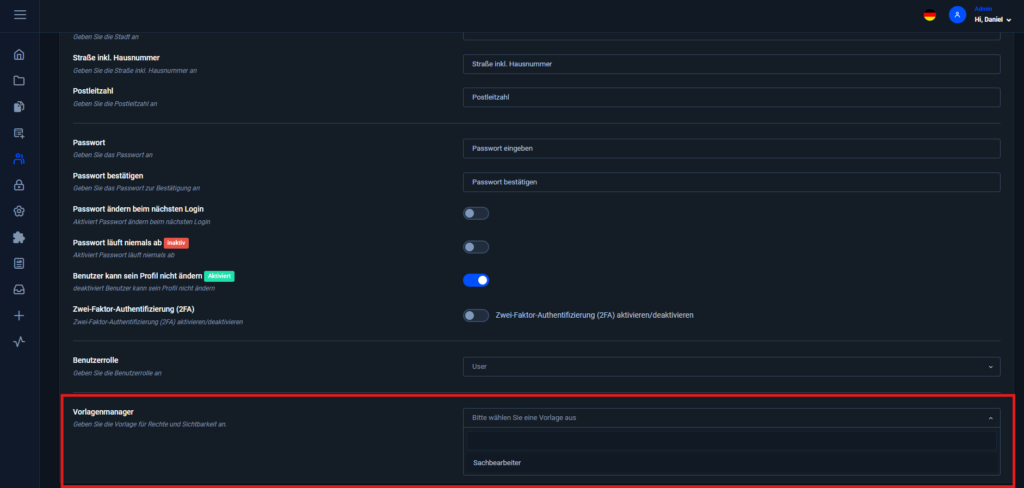Open the activity pulse icon in sidebar
Image resolution: width=1024 pixels, height=488 pixels.
(19, 342)
